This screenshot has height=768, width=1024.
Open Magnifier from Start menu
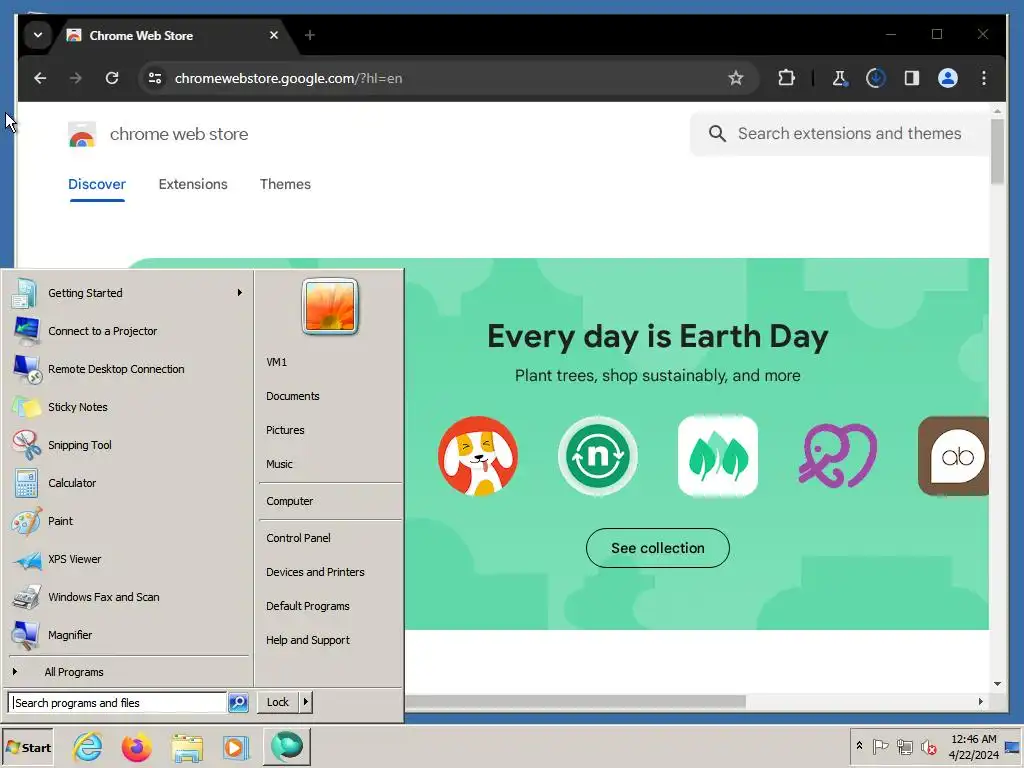pyautogui.click(x=127, y=635)
